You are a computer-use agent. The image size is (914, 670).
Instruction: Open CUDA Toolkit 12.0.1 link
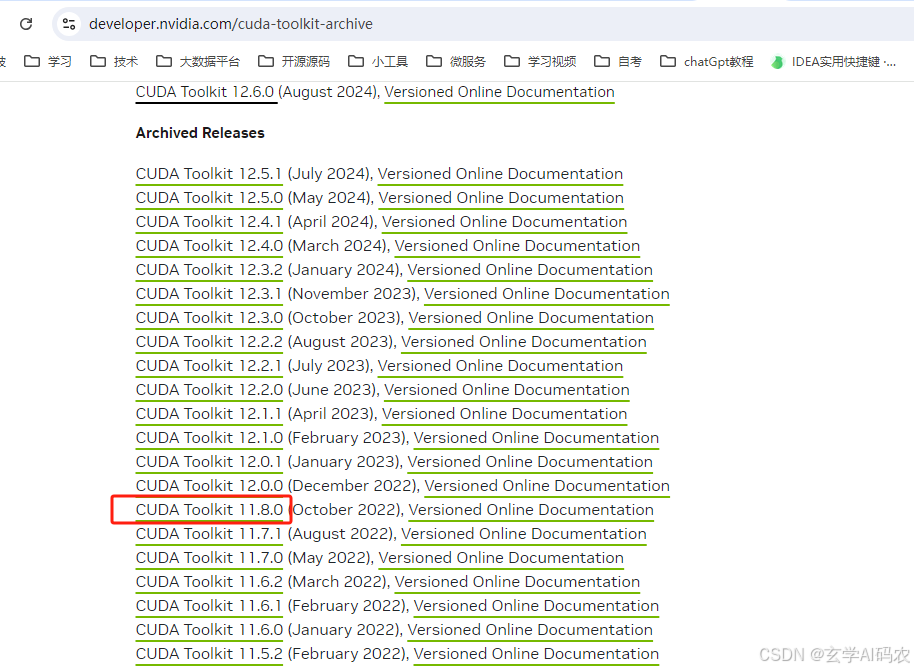coord(209,462)
